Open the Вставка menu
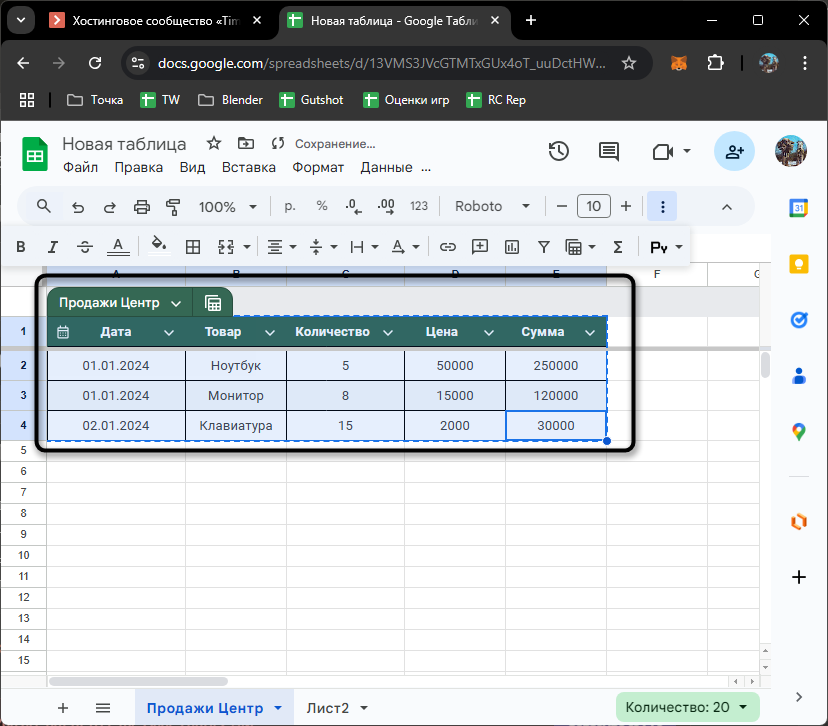 tap(249, 167)
